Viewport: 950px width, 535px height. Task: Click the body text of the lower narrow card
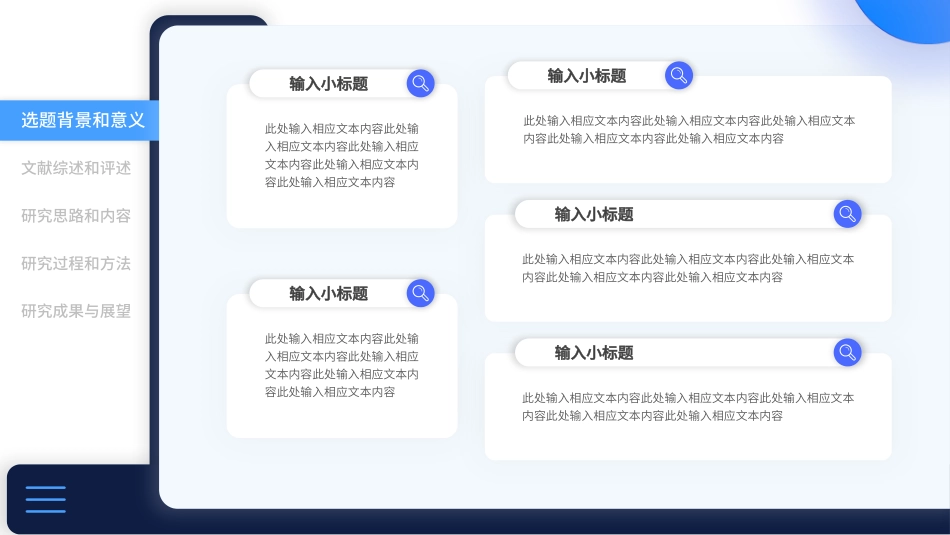342,365
